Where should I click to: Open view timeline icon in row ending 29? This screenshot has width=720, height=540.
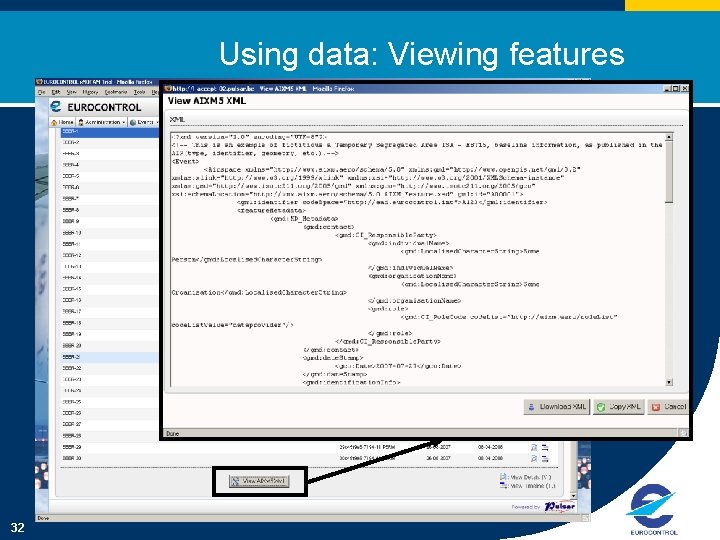point(545,447)
